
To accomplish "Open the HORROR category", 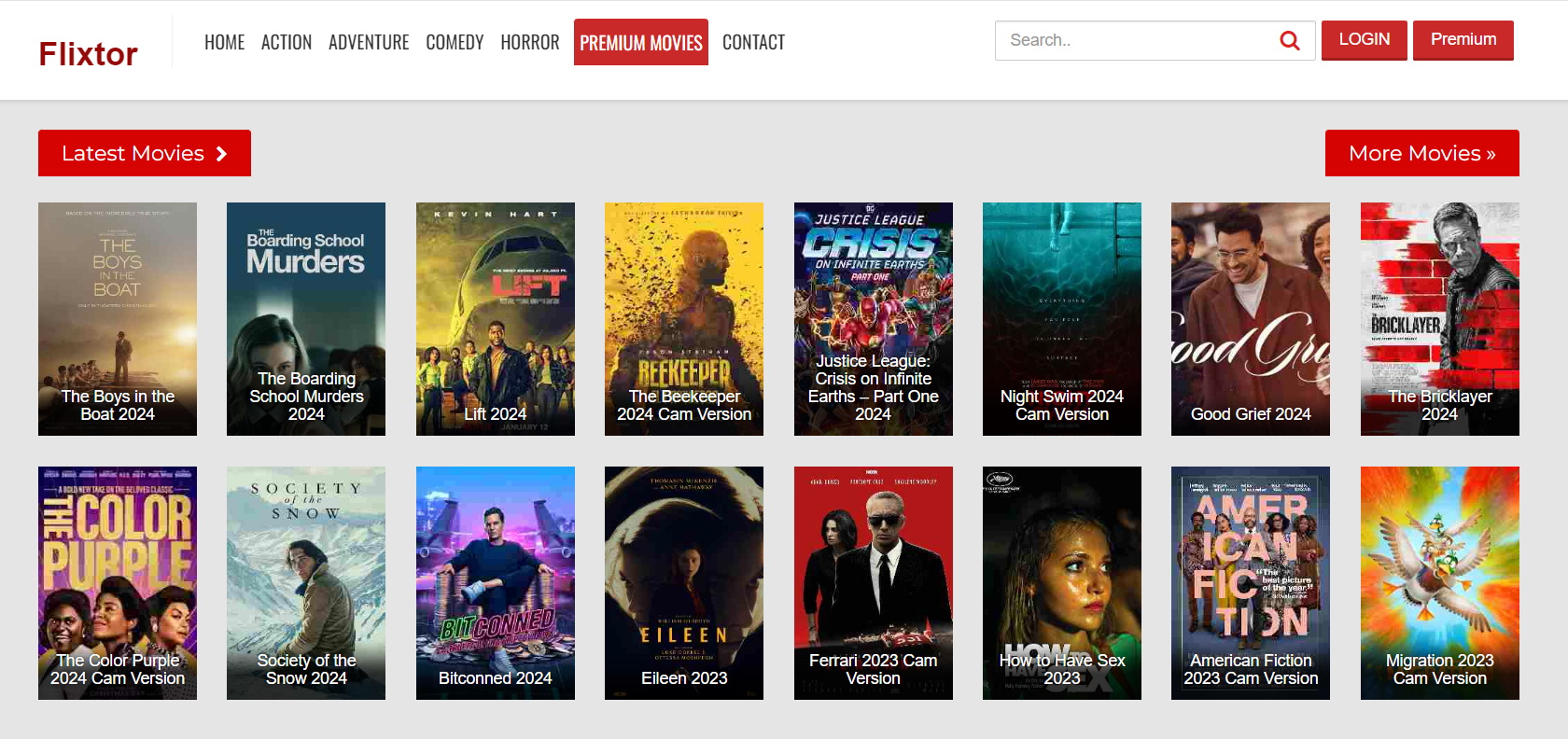I will 529,42.
